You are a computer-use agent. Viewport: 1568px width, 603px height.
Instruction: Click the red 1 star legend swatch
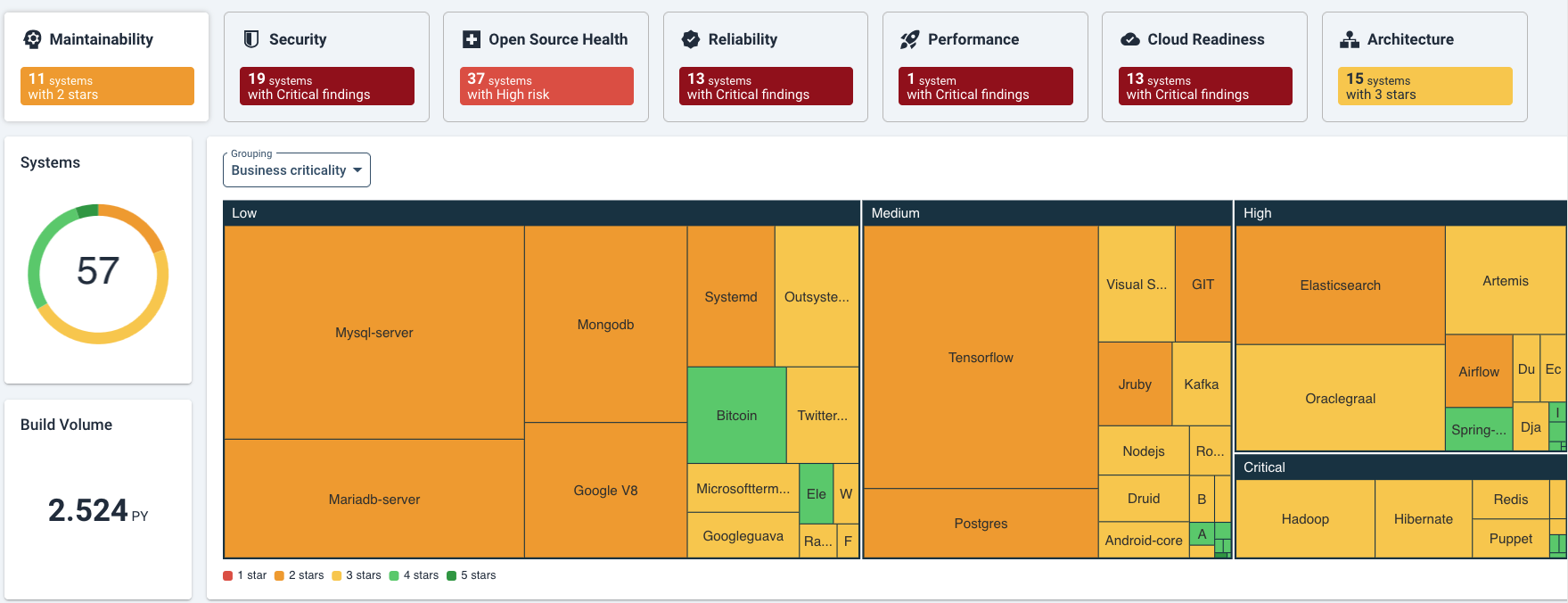228,575
